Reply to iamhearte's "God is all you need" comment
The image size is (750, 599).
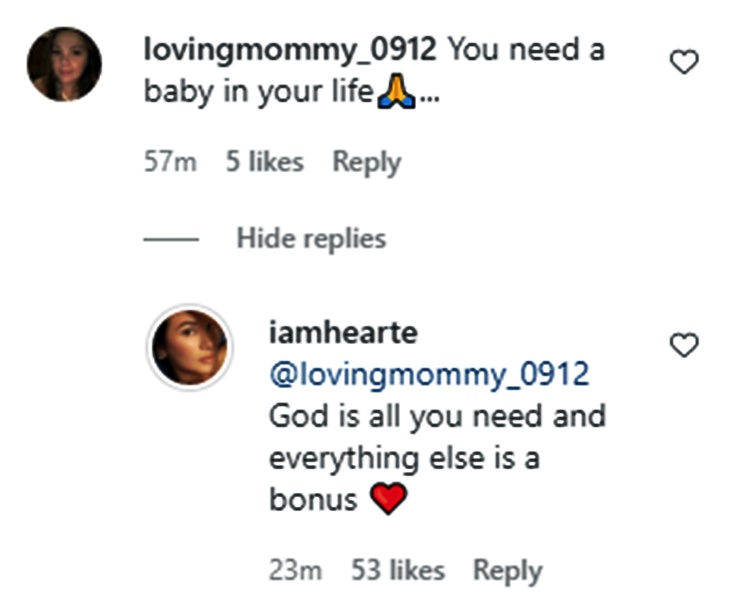click(x=507, y=571)
